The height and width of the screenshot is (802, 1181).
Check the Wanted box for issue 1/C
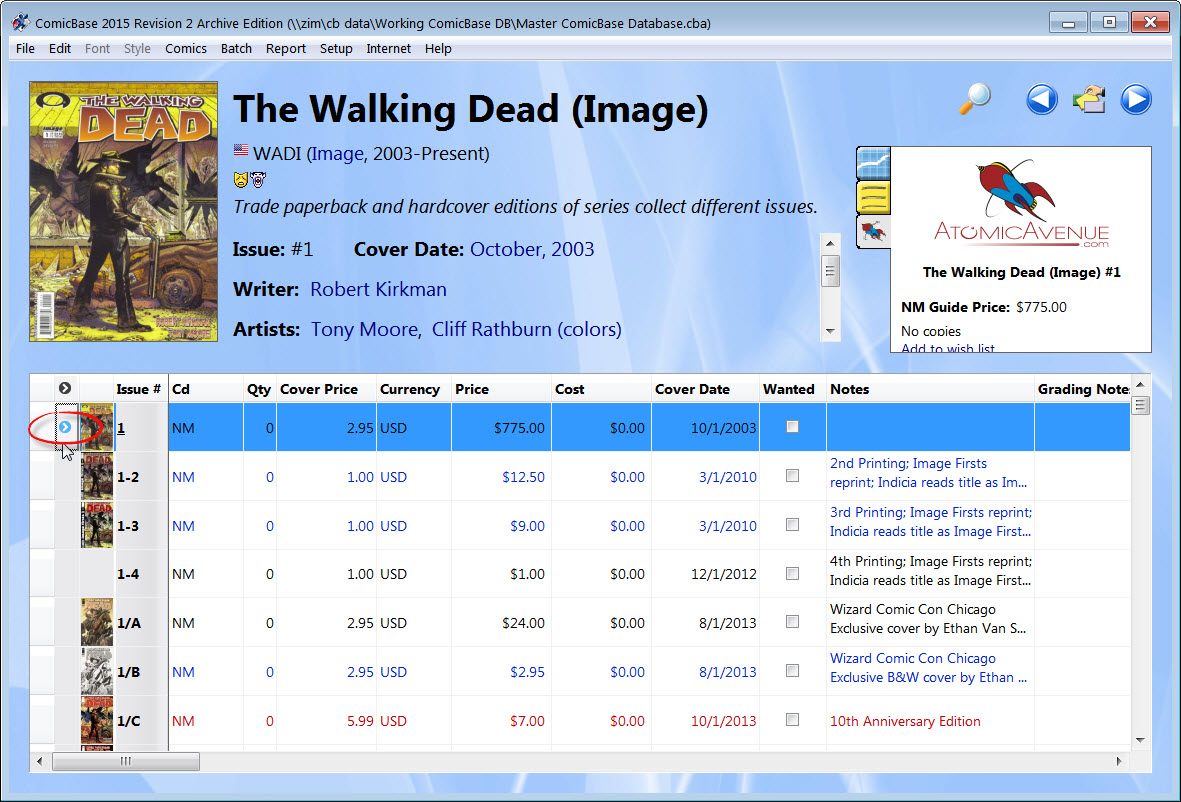(790, 720)
